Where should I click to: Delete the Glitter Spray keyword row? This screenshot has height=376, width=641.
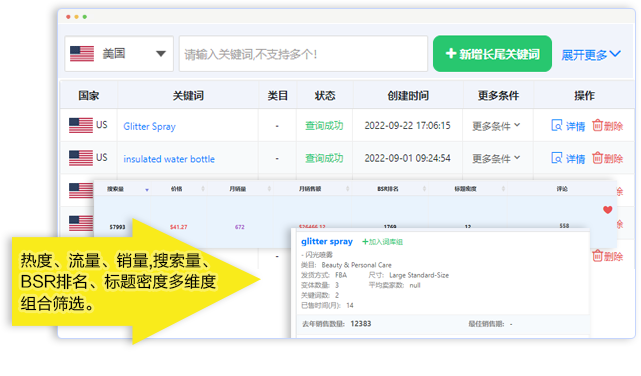(x=607, y=125)
